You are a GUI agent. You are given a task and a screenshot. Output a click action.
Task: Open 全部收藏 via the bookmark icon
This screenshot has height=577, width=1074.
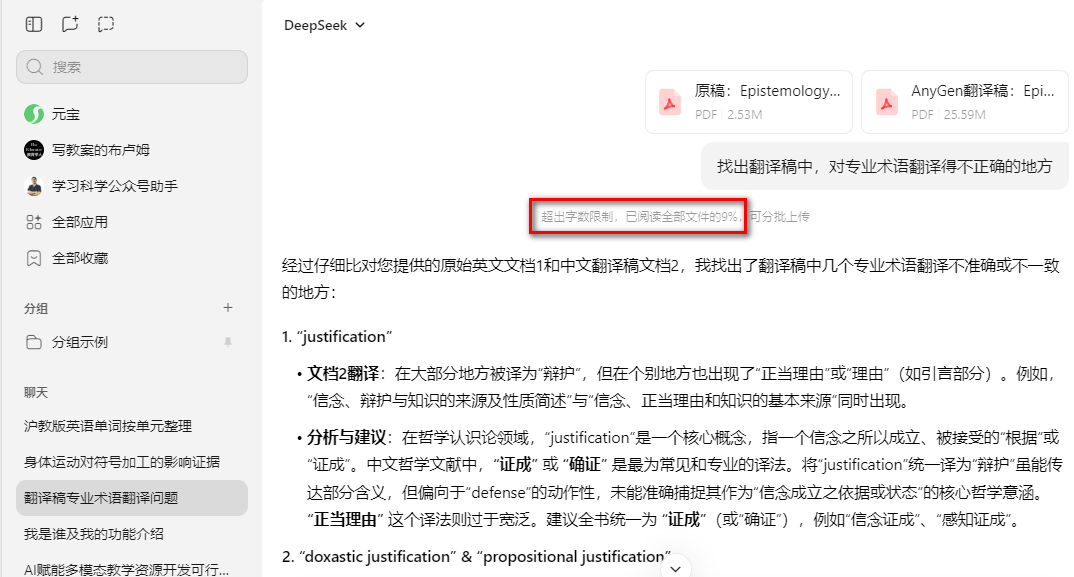pyautogui.click(x=33, y=257)
